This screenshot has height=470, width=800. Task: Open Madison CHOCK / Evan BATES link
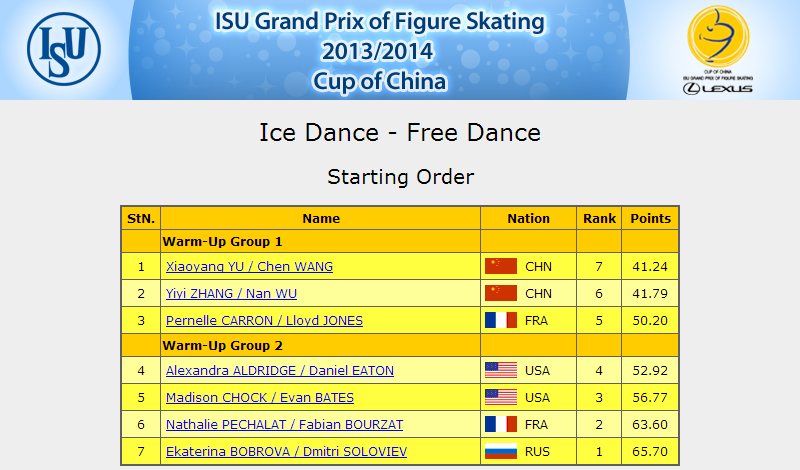[x=260, y=398]
